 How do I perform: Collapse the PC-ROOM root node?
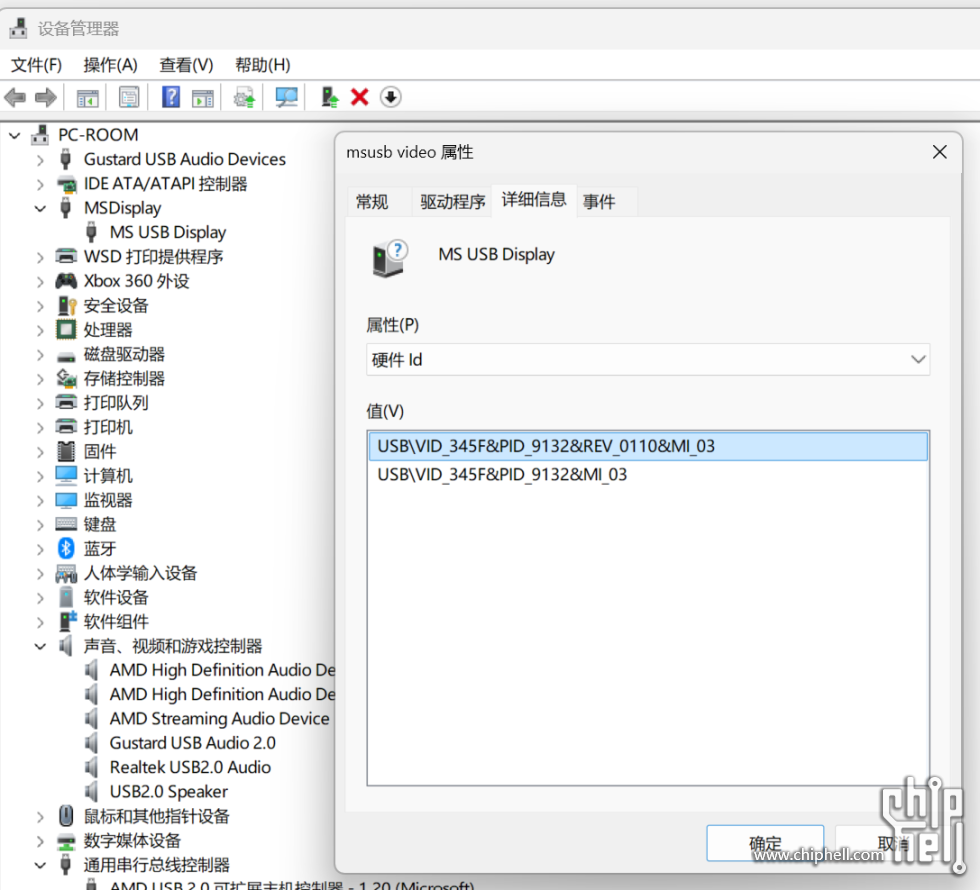(x=15, y=135)
